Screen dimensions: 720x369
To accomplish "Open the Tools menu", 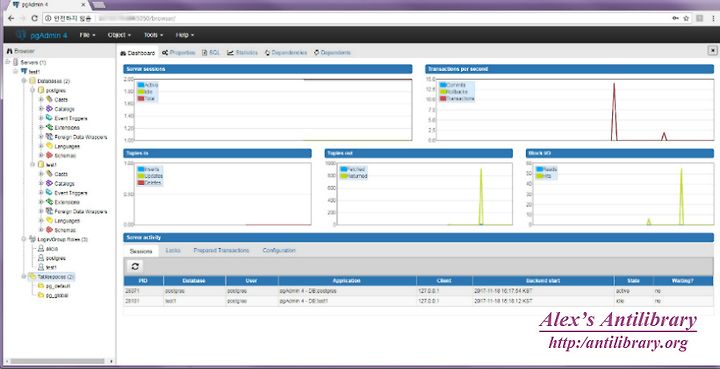I will coord(153,35).
